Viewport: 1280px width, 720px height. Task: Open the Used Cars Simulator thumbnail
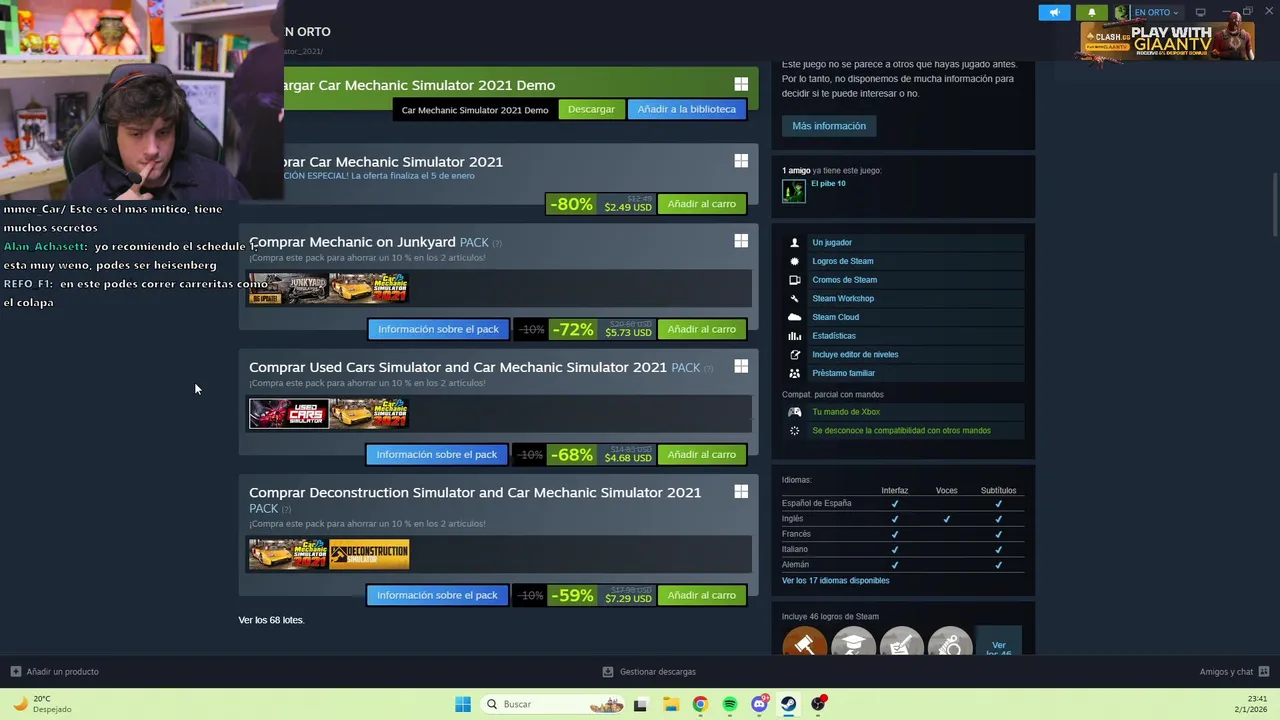(288, 413)
